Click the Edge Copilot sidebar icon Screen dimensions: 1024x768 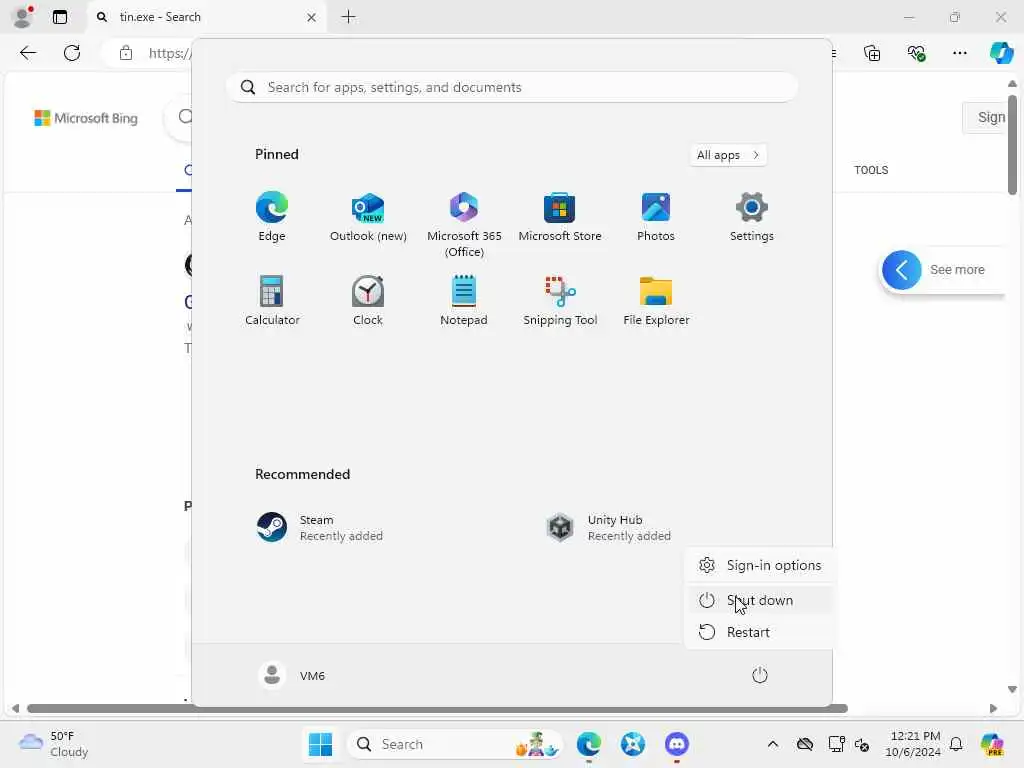pyautogui.click(x=1001, y=53)
